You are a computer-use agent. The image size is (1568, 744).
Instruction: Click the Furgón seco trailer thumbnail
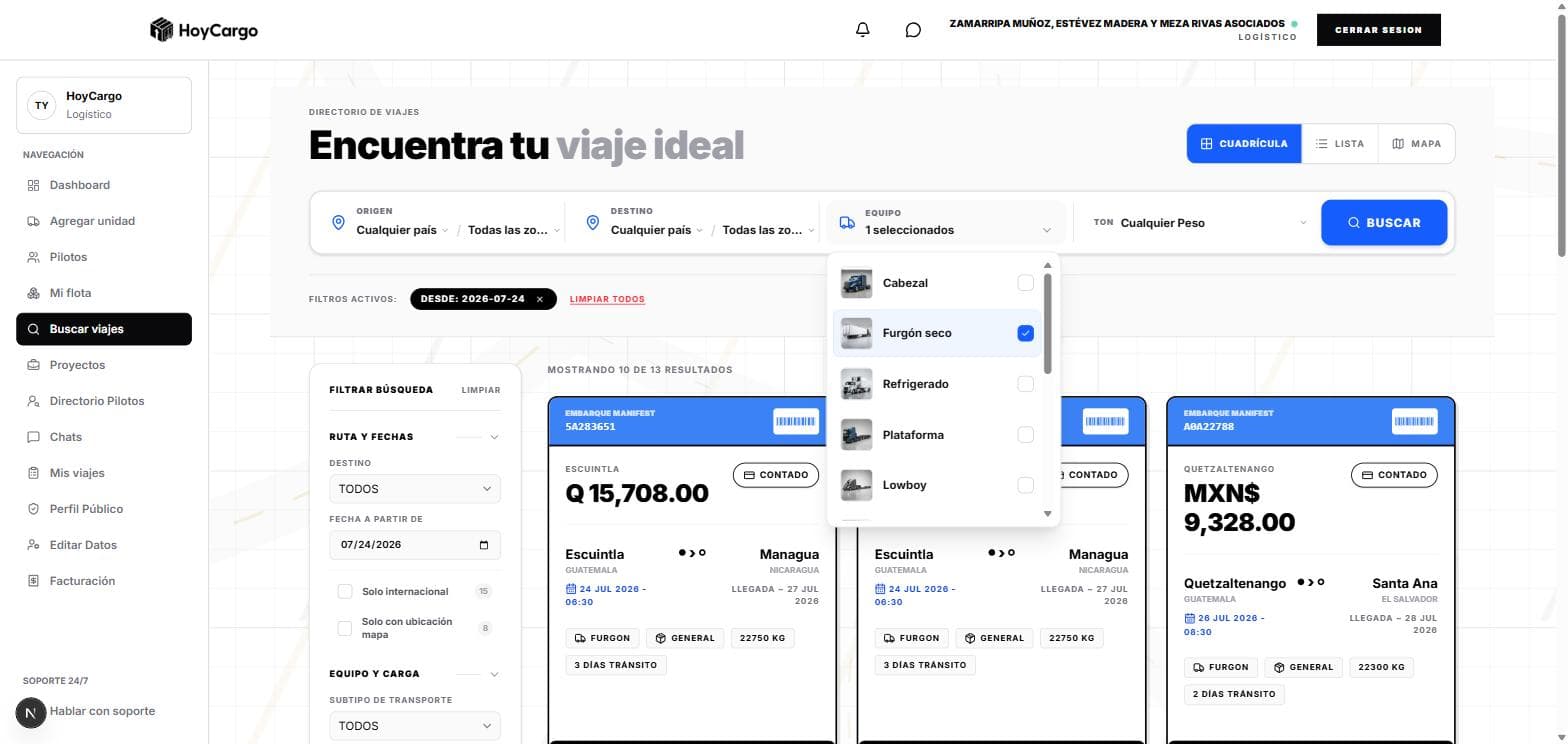[x=856, y=333]
